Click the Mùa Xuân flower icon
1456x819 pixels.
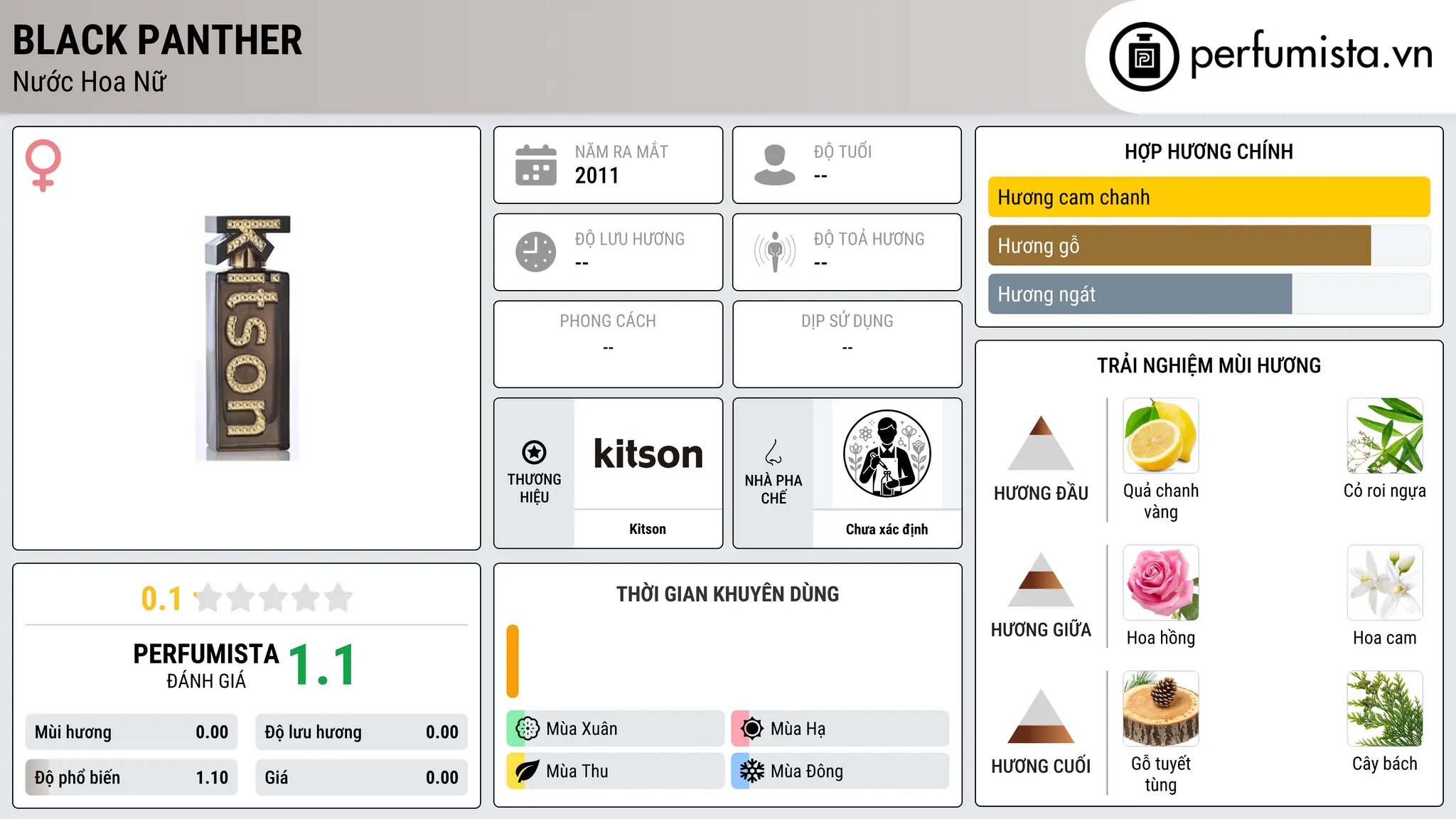[528, 729]
